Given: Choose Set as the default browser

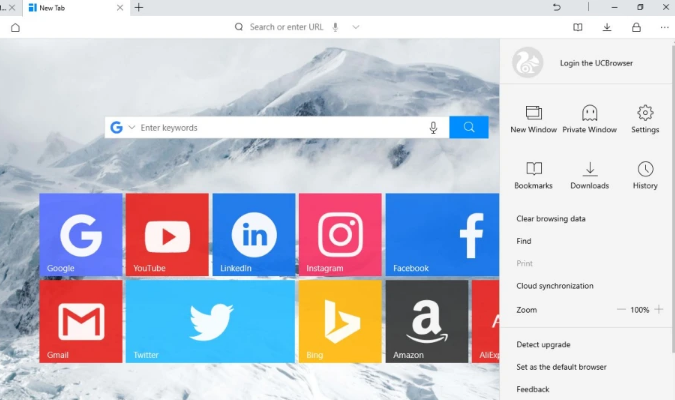Looking at the screenshot, I should tap(561, 367).
